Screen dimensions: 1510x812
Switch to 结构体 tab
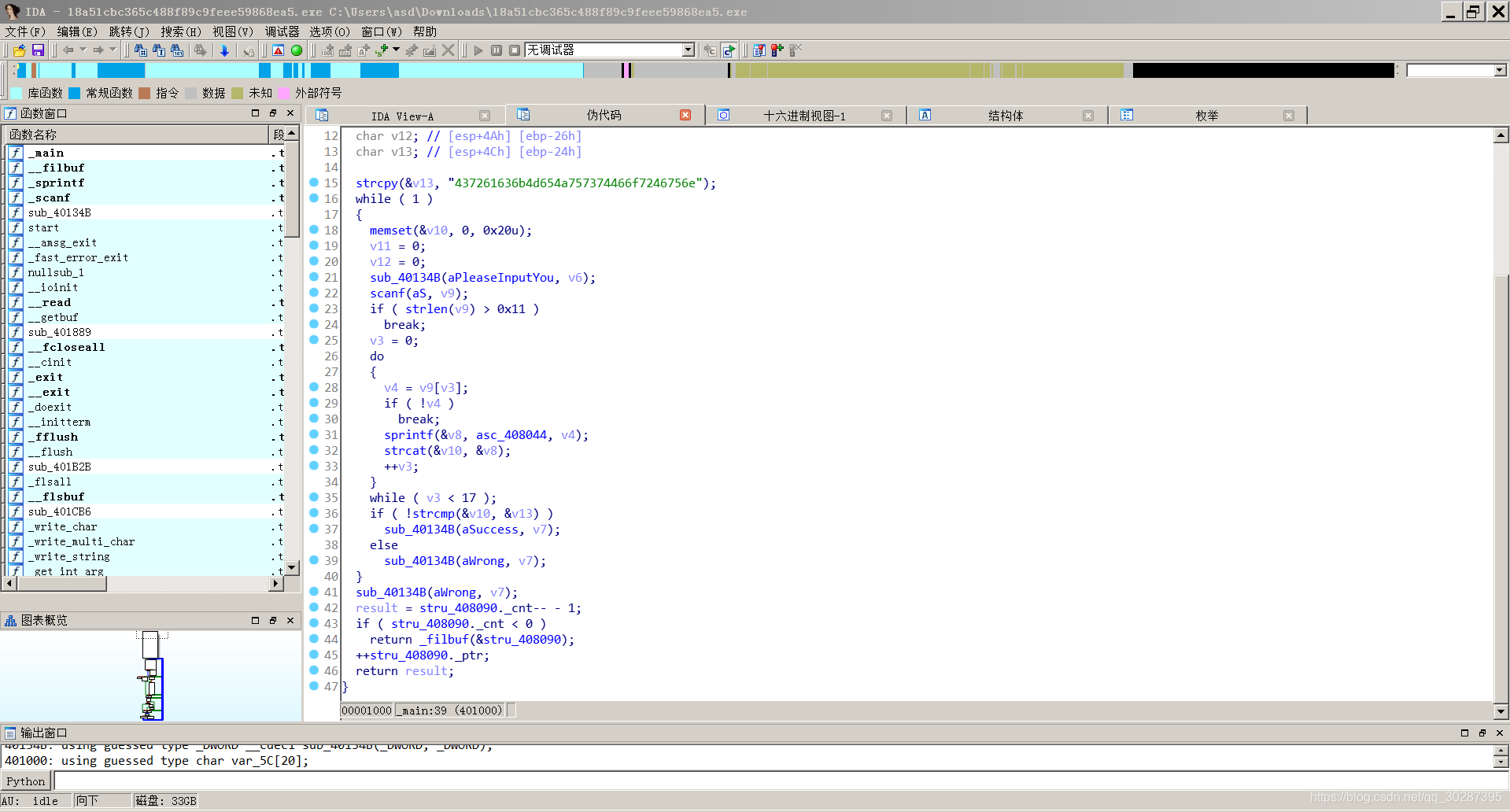[1006, 116]
